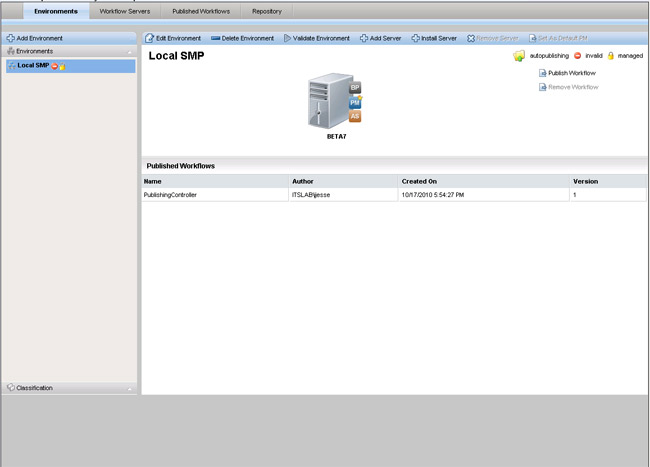
Task: Go to the Repository tab
Action: (x=267, y=11)
